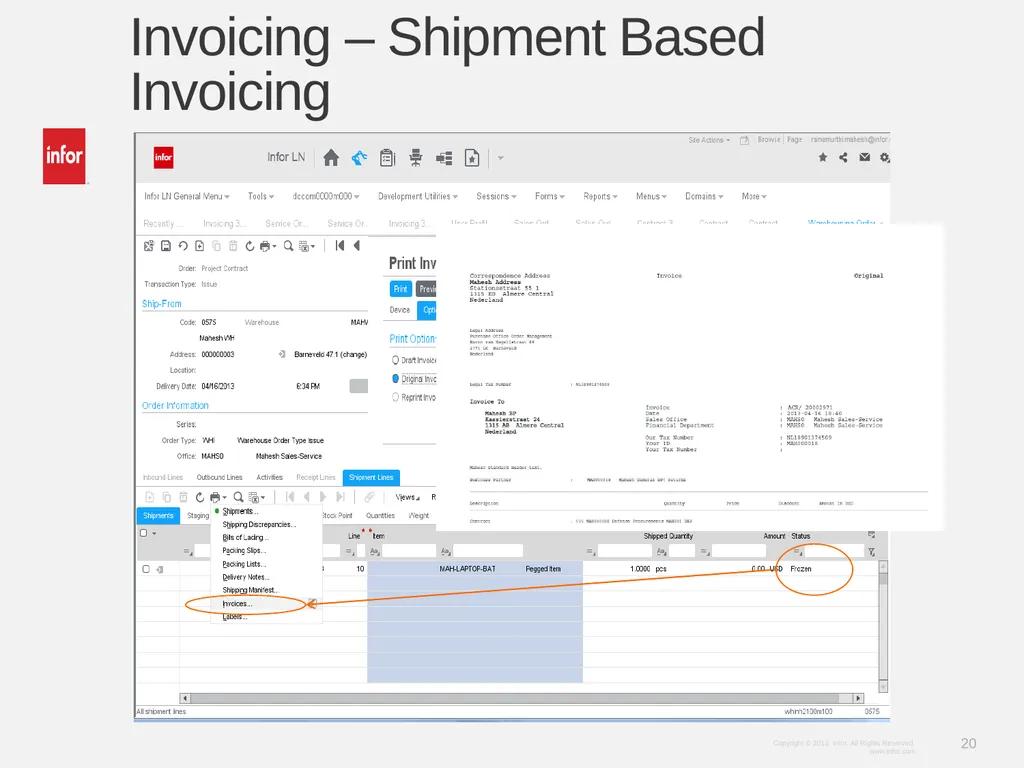Open the mail envelope icon
1024x768 pixels.
coord(865,157)
